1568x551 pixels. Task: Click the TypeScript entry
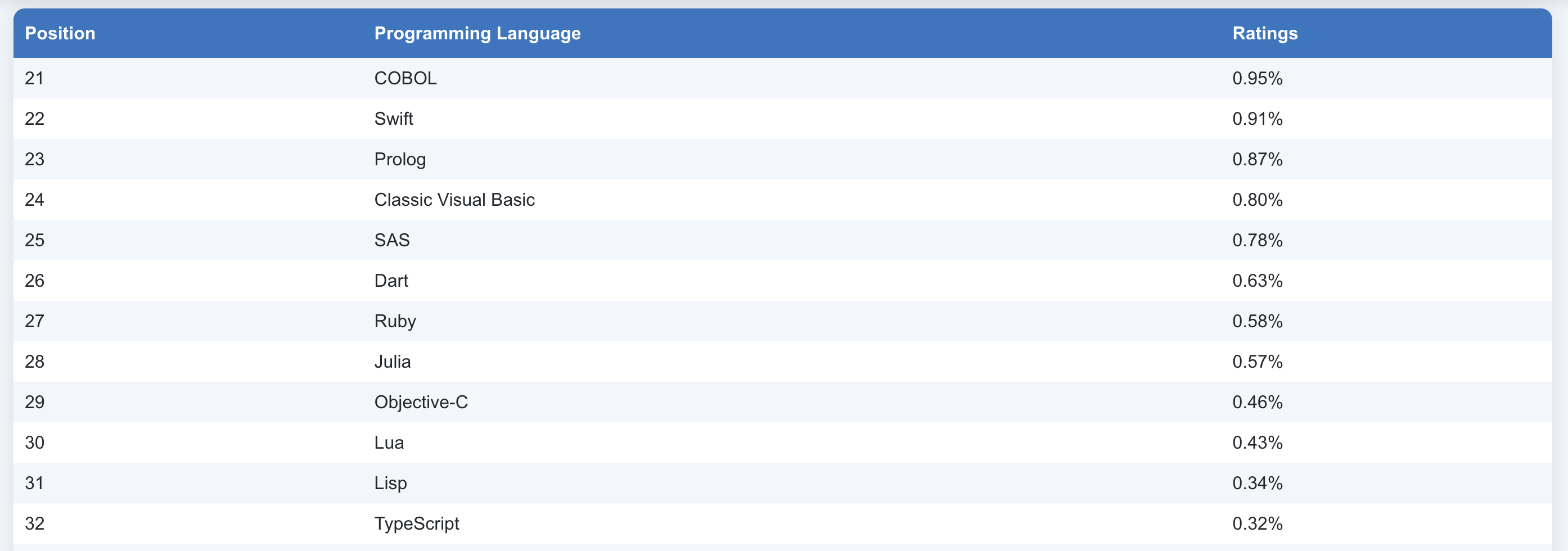[x=416, y=523]
